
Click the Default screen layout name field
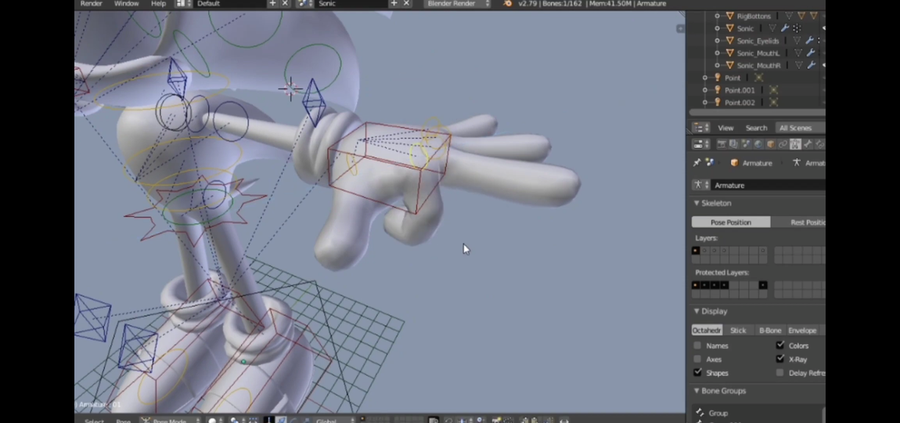(x=230, y=3)
